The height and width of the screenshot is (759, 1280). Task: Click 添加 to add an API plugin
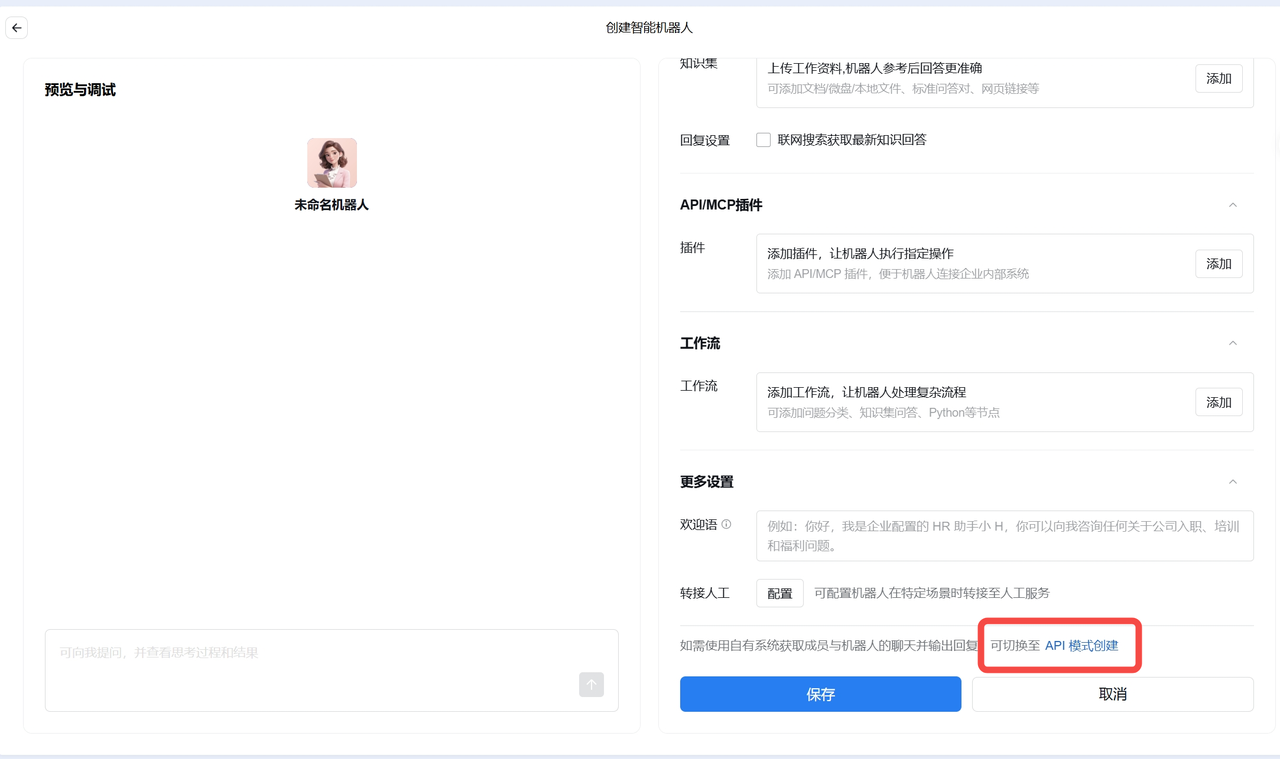click(x=1218, y=263)
